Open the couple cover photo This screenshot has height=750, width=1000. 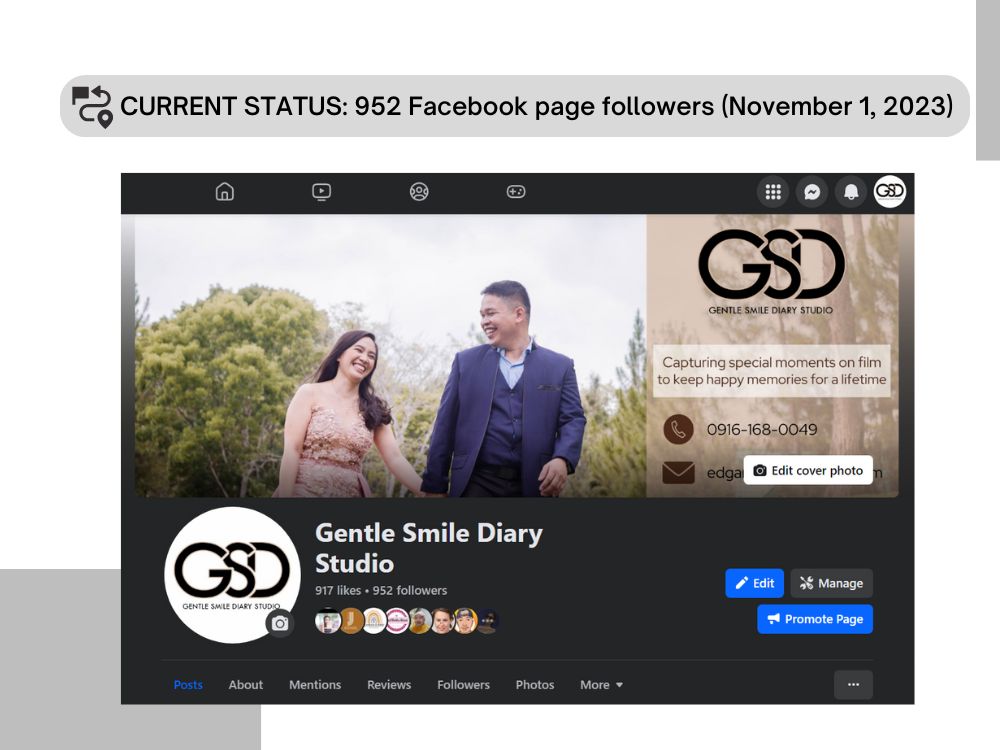pyautogui.click(x=390, y=356)
